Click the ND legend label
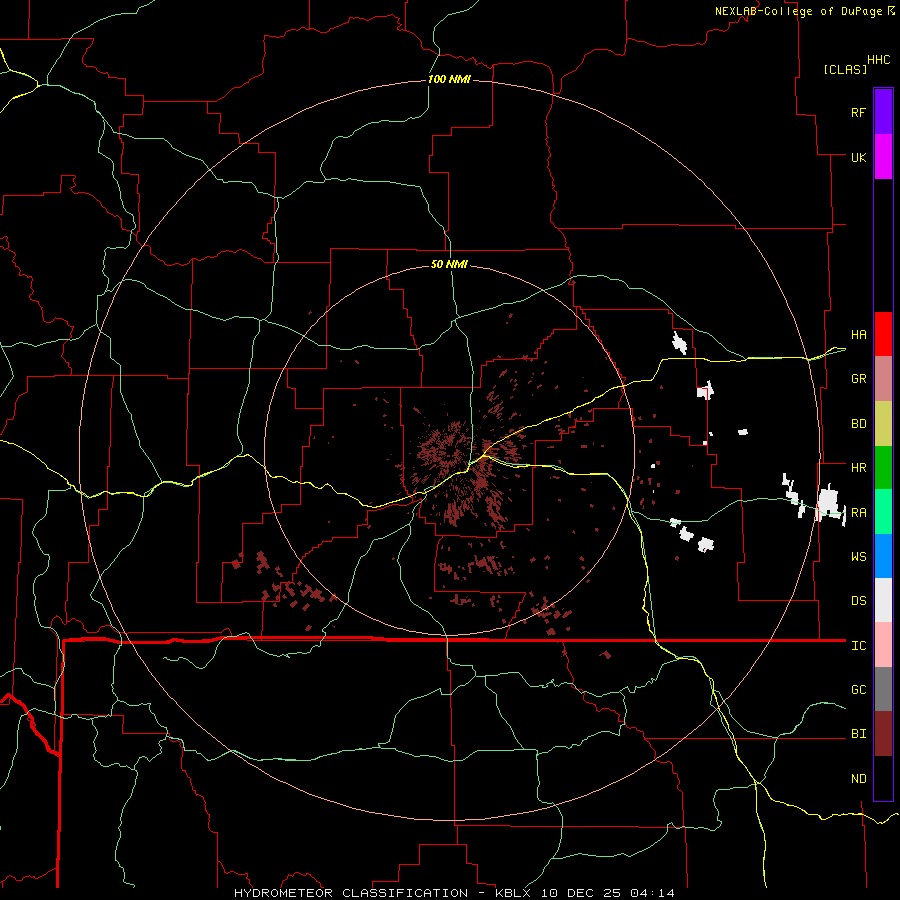The height and width of the screenshot is (900, 900). tap(858, 779)
